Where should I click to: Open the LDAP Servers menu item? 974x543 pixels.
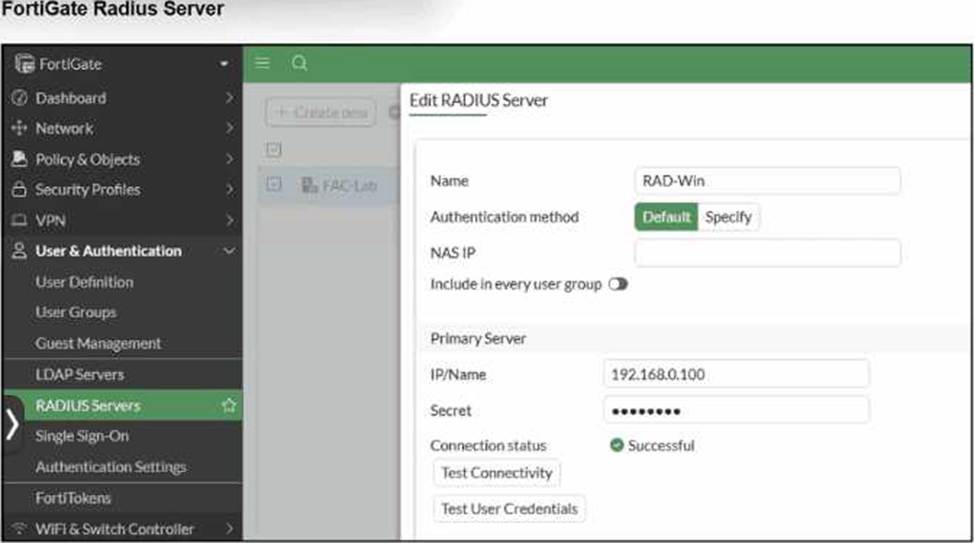(80, 374)
